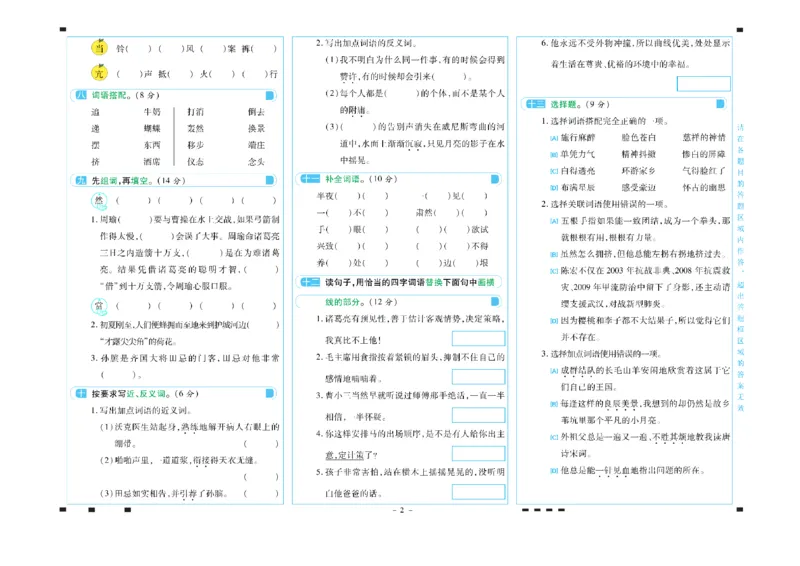Click answer box after 意,定计策了
The width and height of the screenshot is (800, 566).
point(479,453)
